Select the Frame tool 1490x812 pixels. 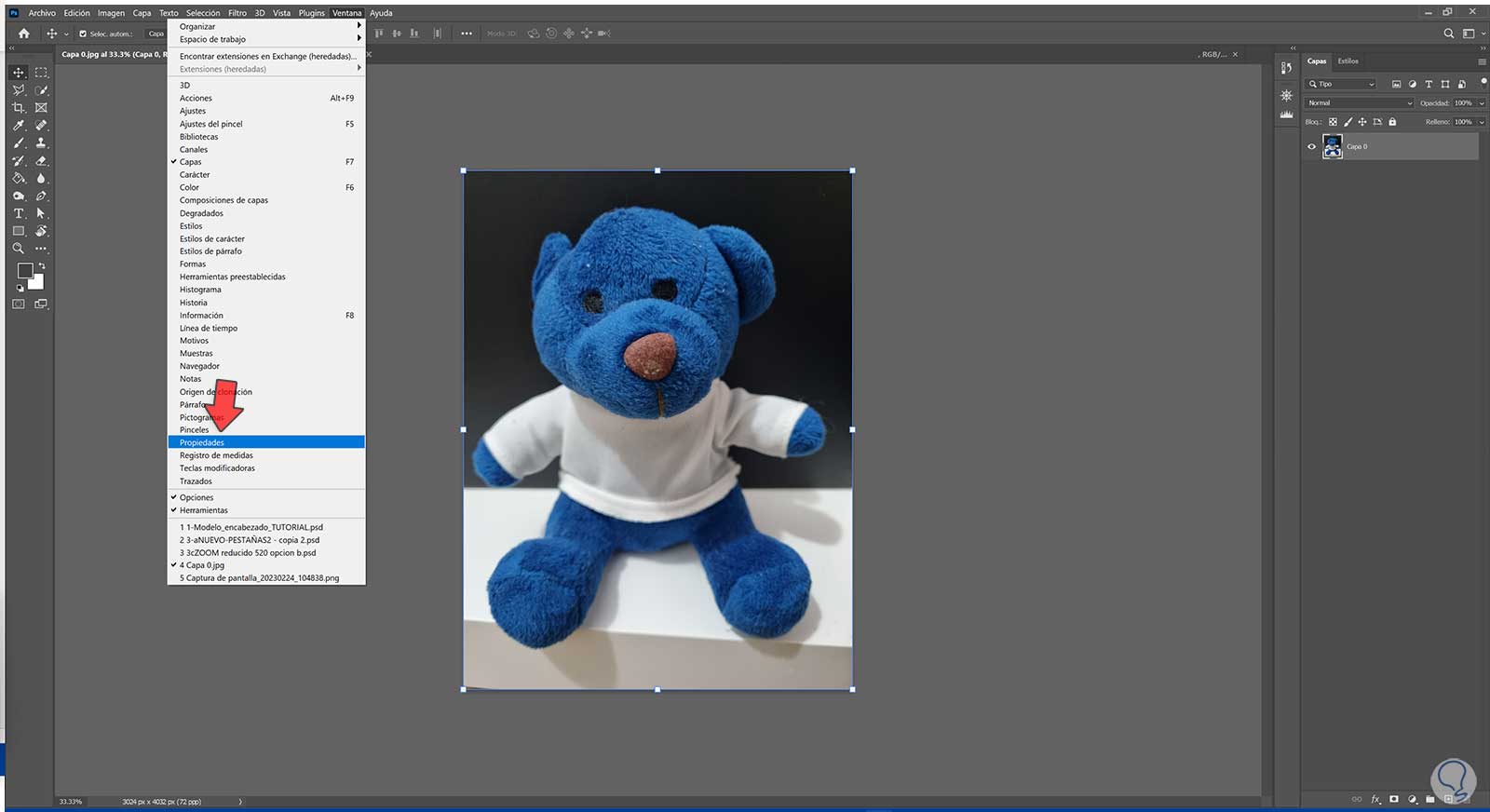pos(41,108)
